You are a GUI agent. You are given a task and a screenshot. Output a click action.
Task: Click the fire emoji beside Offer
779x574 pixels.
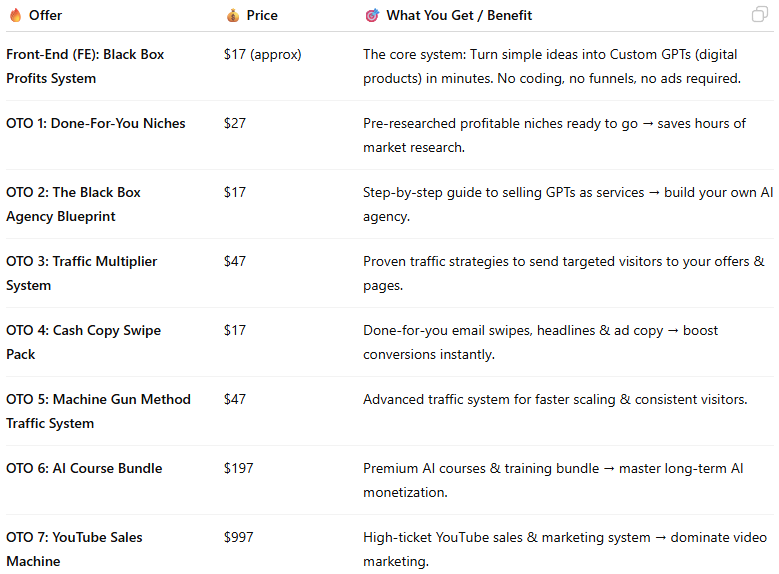coord(14,15)
